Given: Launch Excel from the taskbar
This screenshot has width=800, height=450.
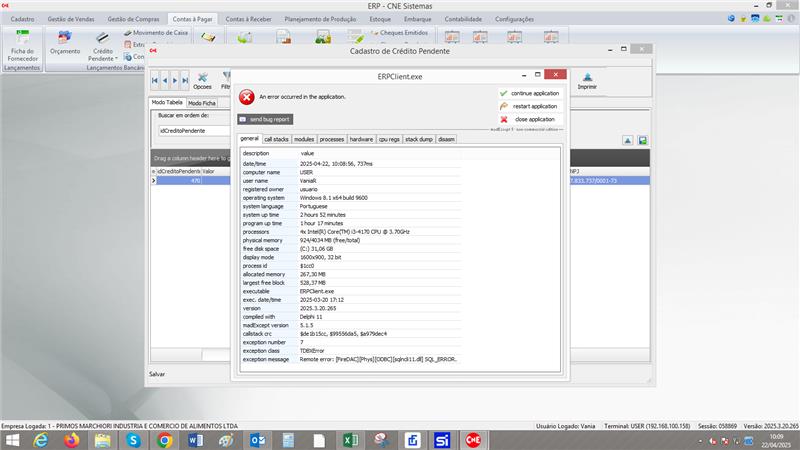Looking at the screenshot, I should 351,440.
